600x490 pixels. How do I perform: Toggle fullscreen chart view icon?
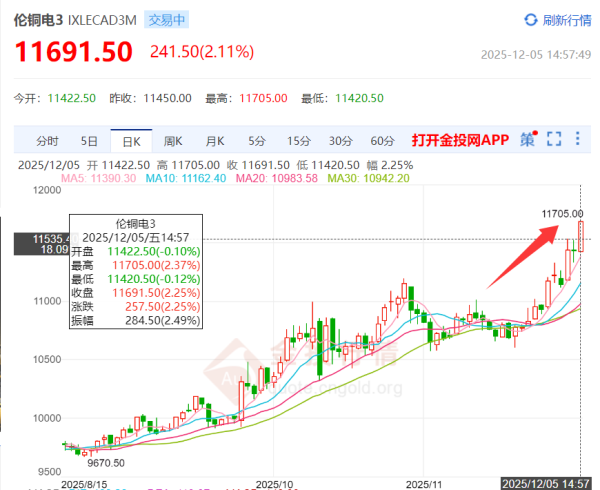(x=554, y=139)
